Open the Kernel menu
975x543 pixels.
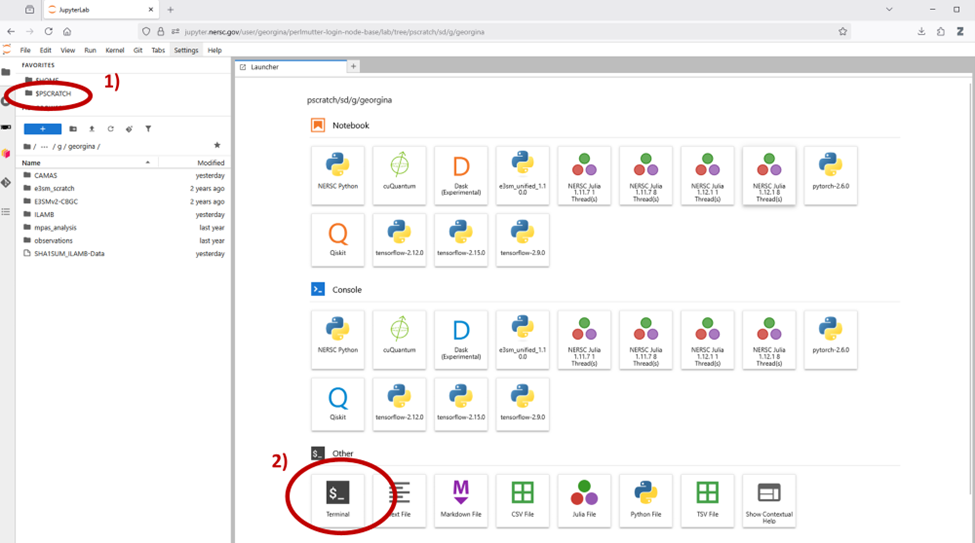[x=114, y=50]
